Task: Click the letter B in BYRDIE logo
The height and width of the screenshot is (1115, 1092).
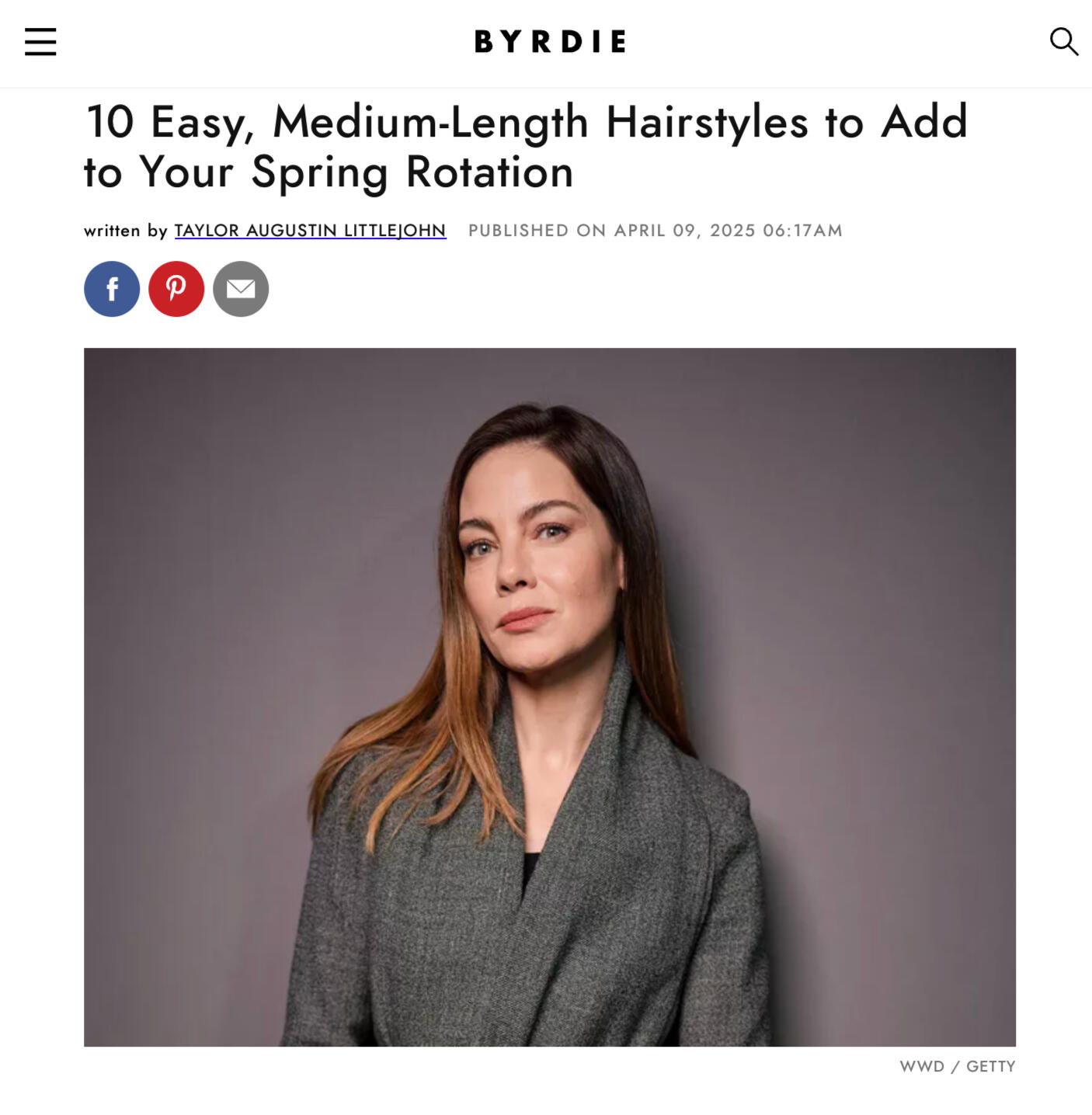Action: click(x=484, y=41)
